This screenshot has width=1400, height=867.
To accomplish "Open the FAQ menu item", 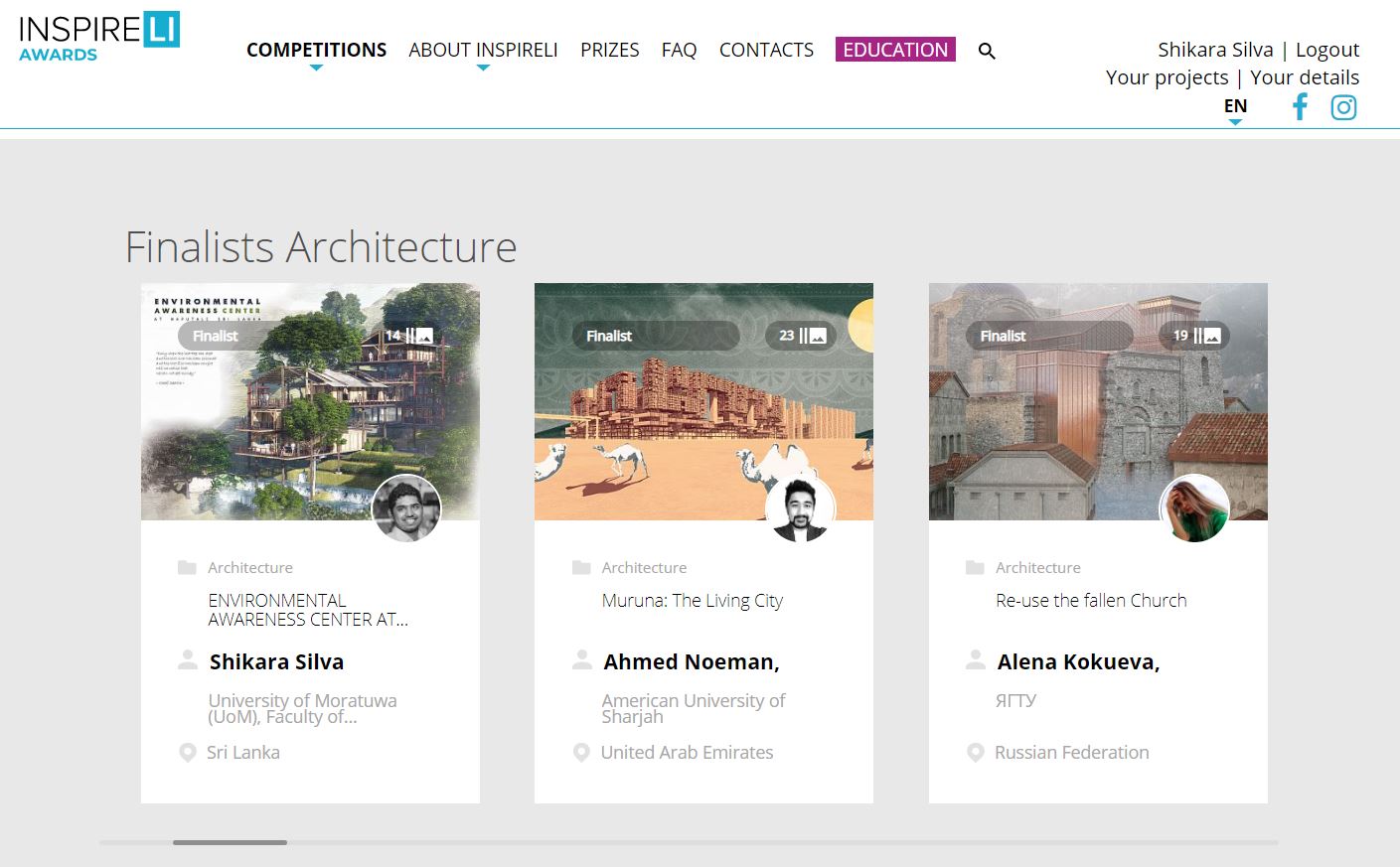I will [679, 50].
